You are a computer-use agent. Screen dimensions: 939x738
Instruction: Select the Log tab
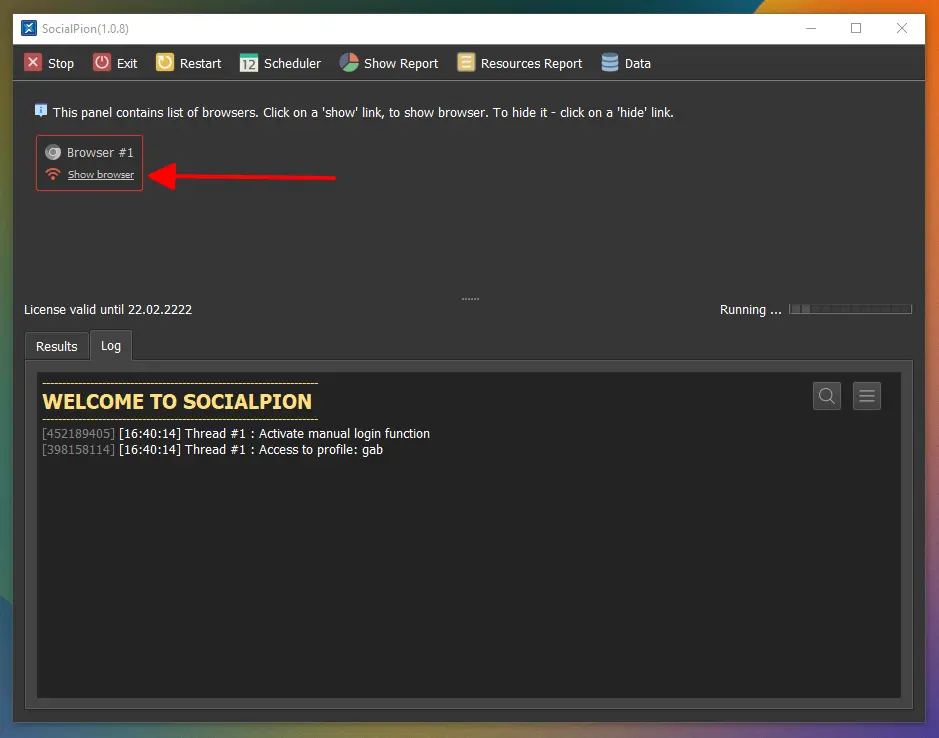[111, 346]
